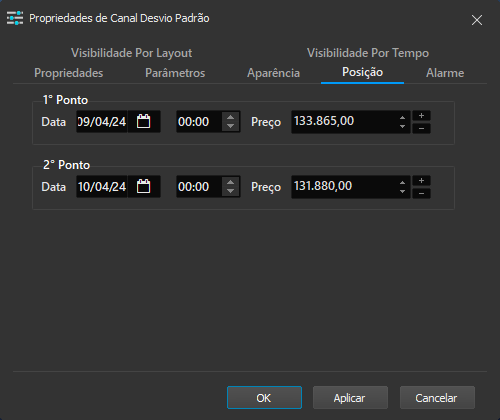
Task: Increase 2° Ponto time with up arrow
Action: coord(230,182)
